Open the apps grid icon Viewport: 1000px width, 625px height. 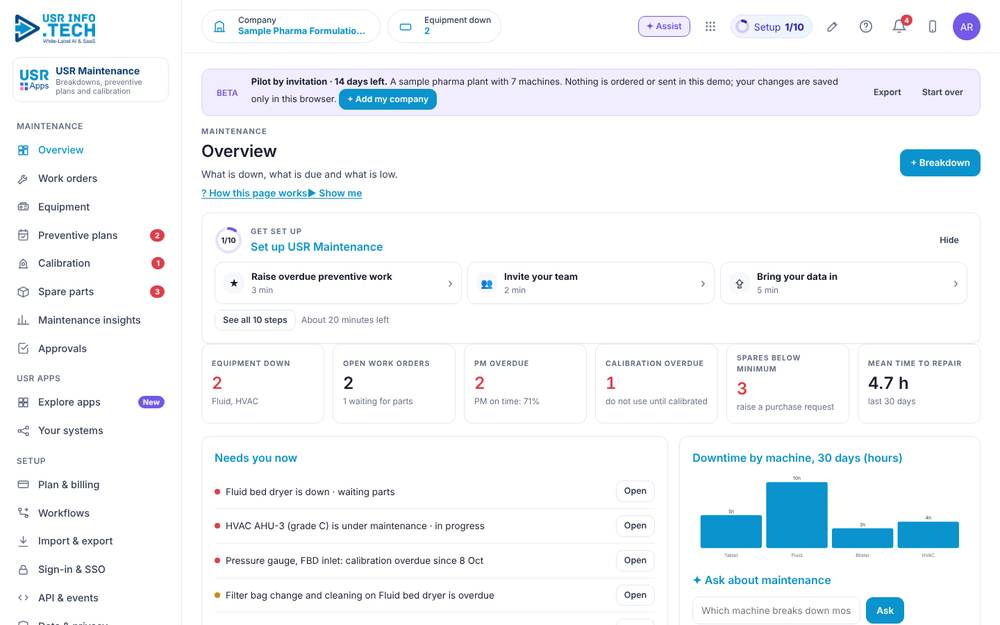tap(710, 26)
